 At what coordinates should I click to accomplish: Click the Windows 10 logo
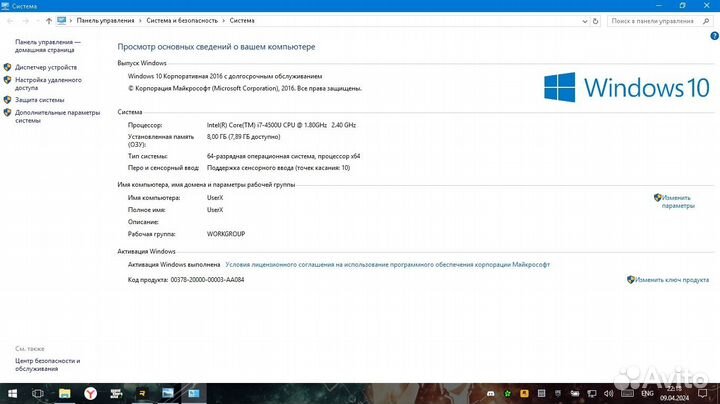(627, 87)
